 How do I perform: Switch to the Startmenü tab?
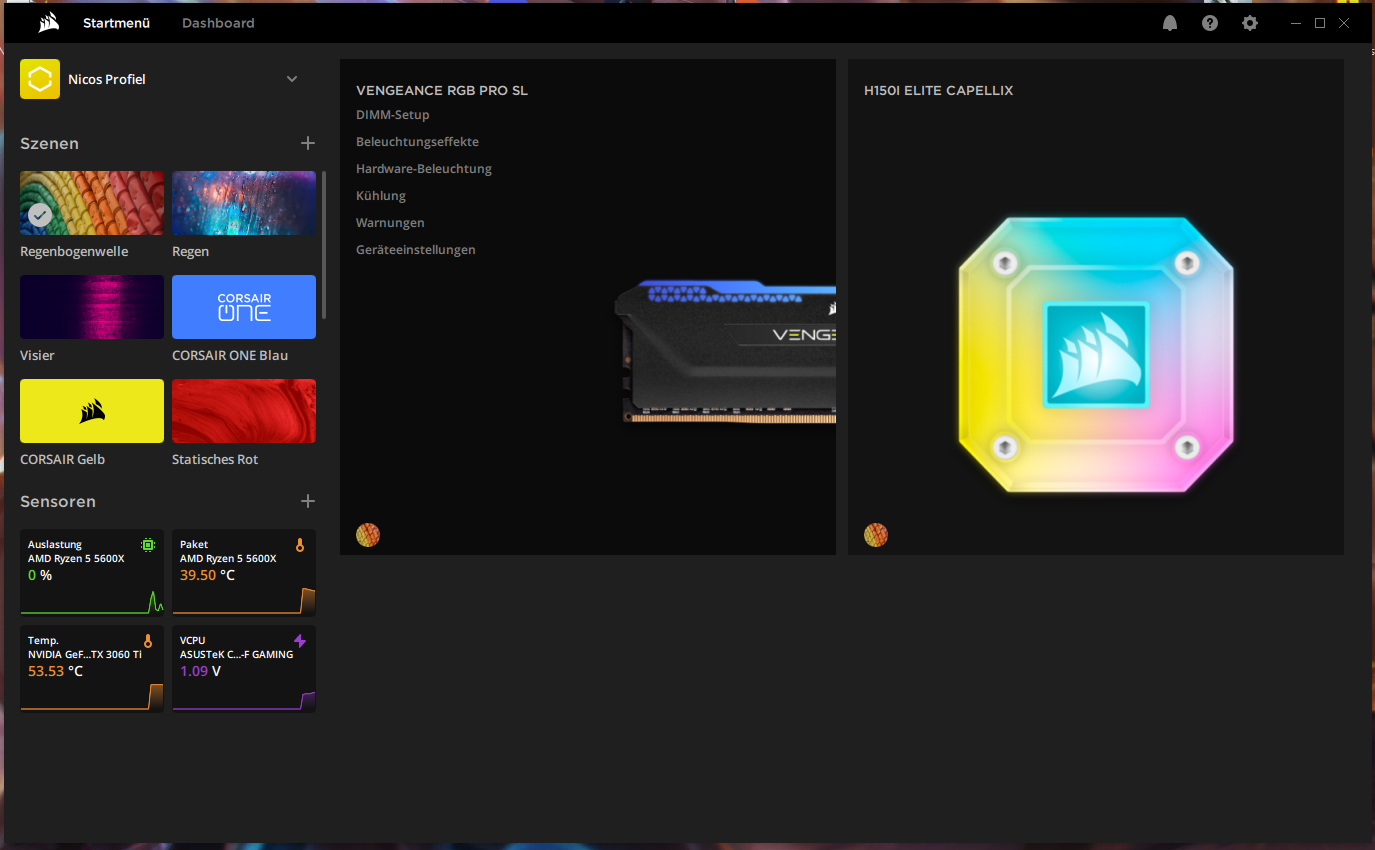coord(116,23)
